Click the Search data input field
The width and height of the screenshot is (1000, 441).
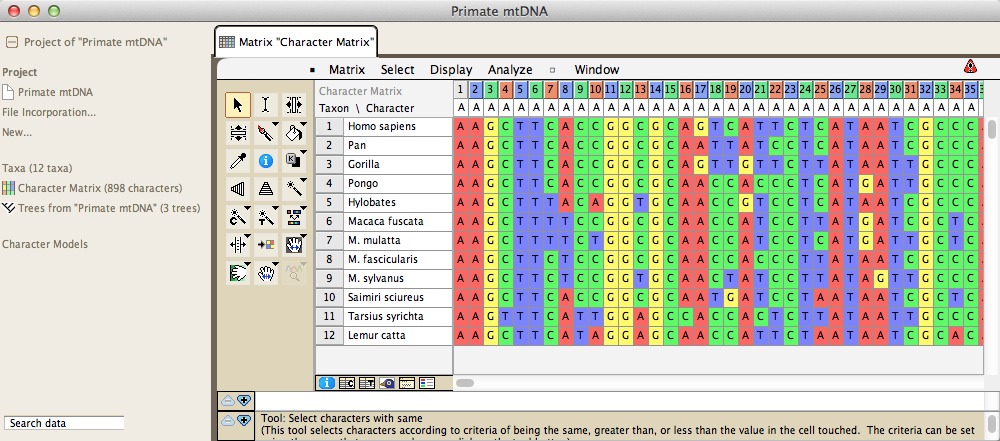point(64,423)
